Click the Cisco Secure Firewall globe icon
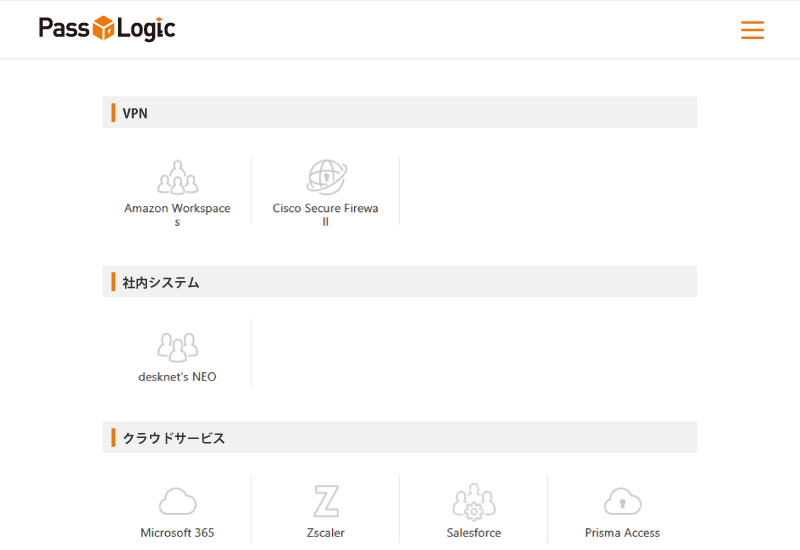The image size is (800, 550). (325, 178)
